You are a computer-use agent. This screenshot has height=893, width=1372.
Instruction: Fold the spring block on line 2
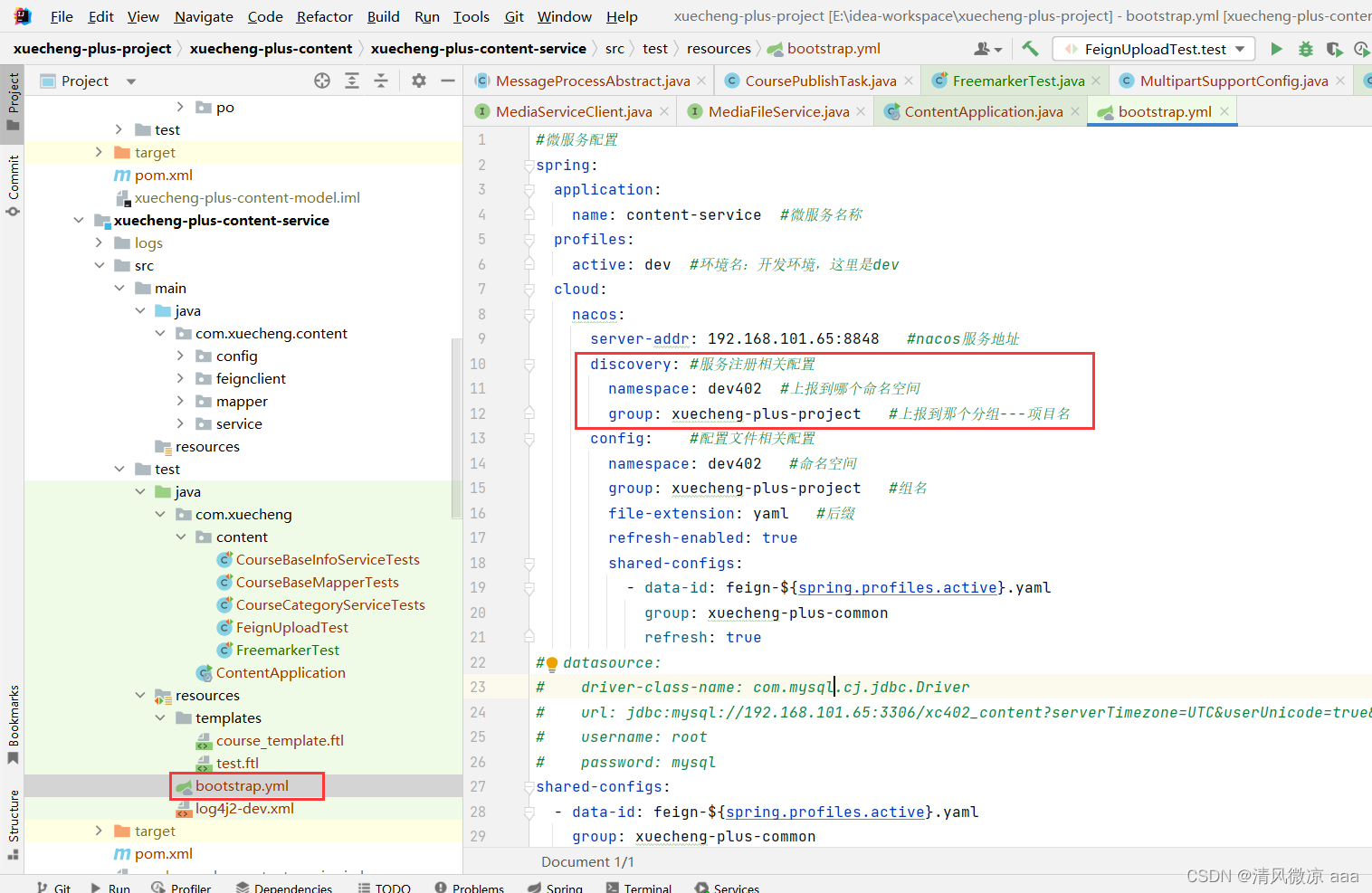click(529, 166)
